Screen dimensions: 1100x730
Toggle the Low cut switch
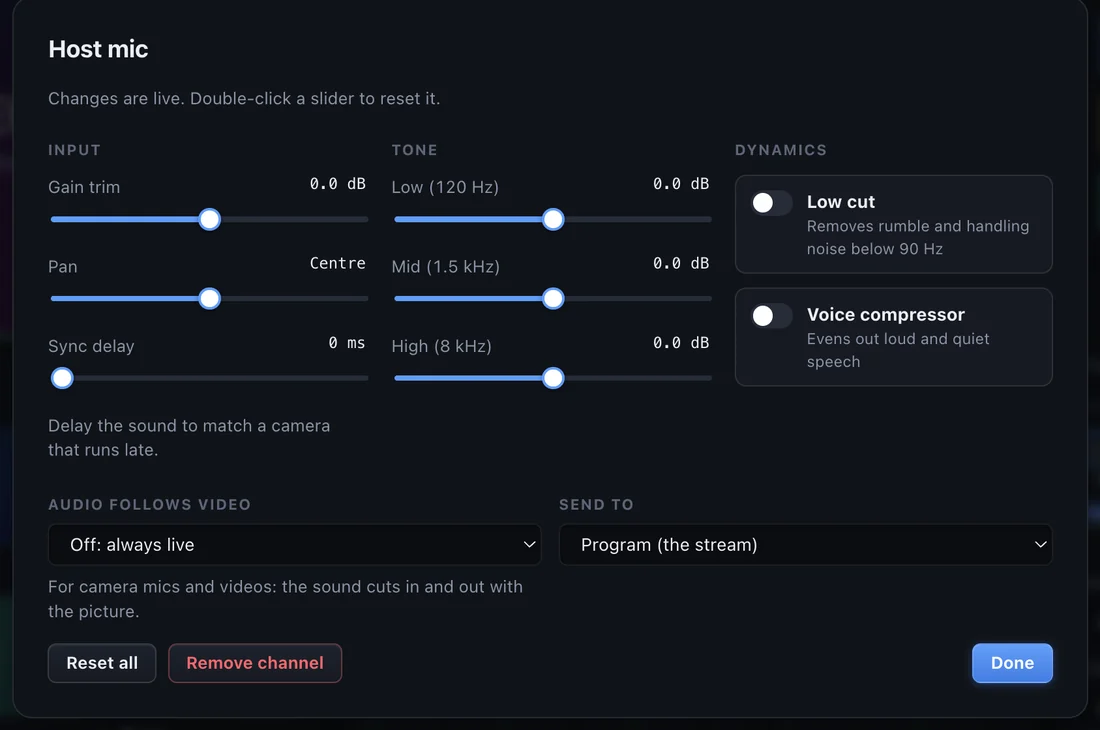tap(772, 203)
